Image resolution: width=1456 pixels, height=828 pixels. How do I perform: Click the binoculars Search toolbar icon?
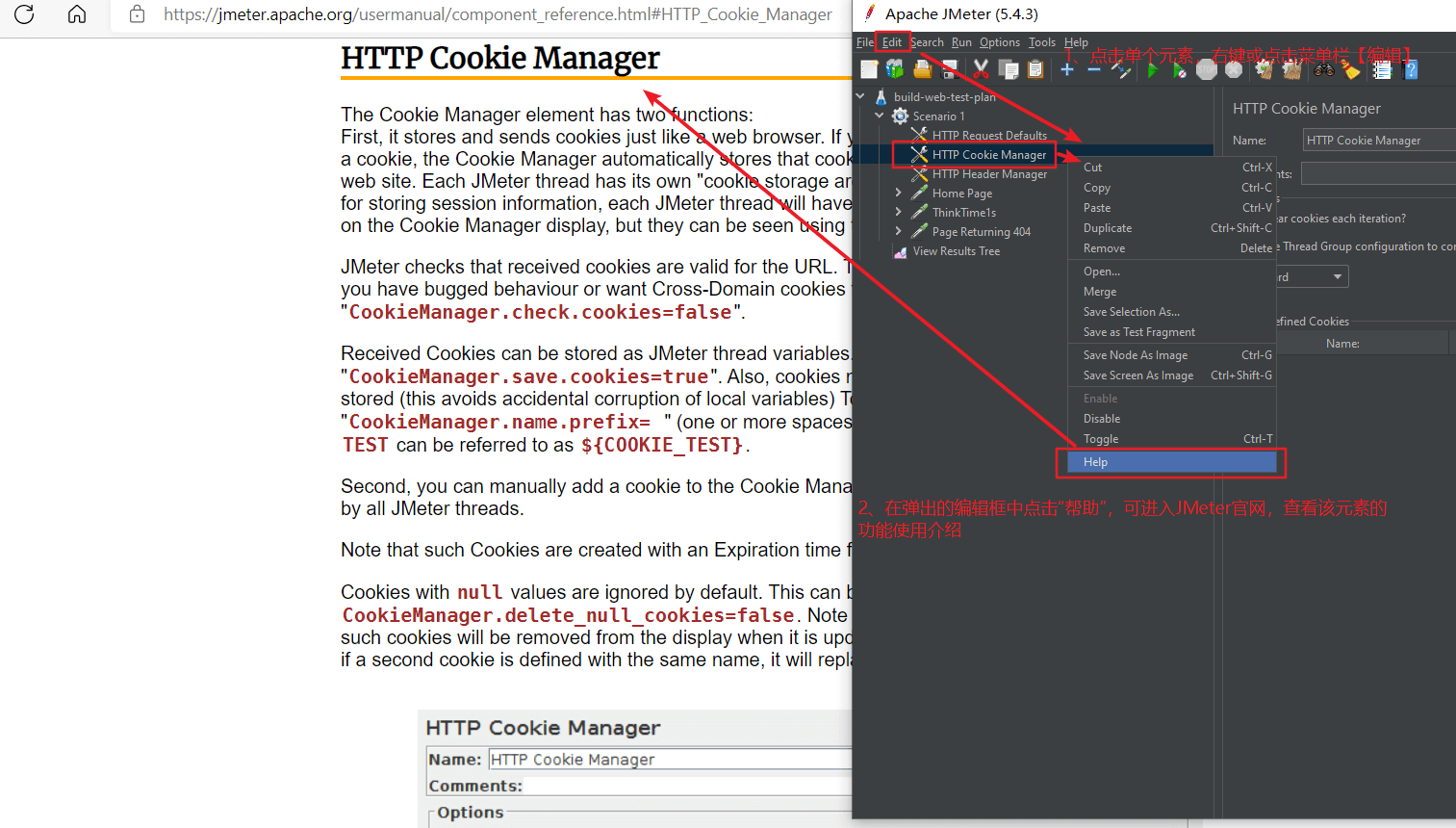(1324, 69)
